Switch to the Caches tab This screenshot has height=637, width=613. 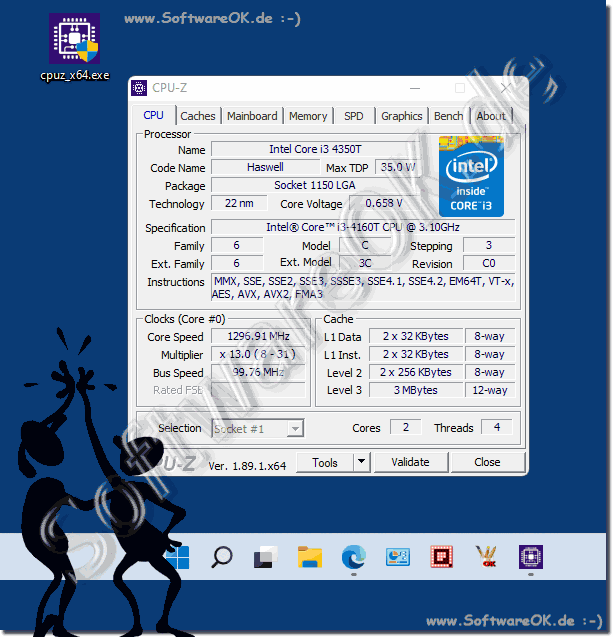pos(198,116)
